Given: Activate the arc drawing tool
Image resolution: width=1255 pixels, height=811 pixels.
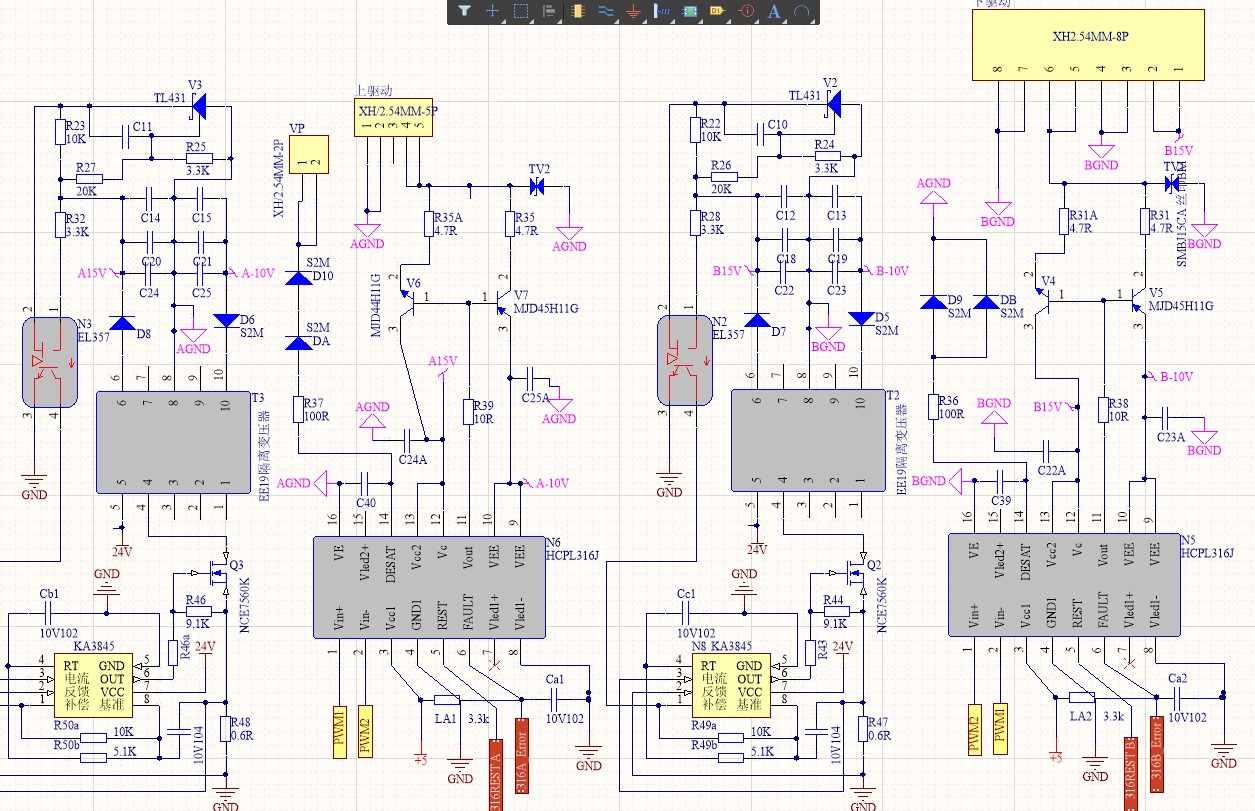Looking at the screenshot, I should pyautogui.click(x=802, y=11).
